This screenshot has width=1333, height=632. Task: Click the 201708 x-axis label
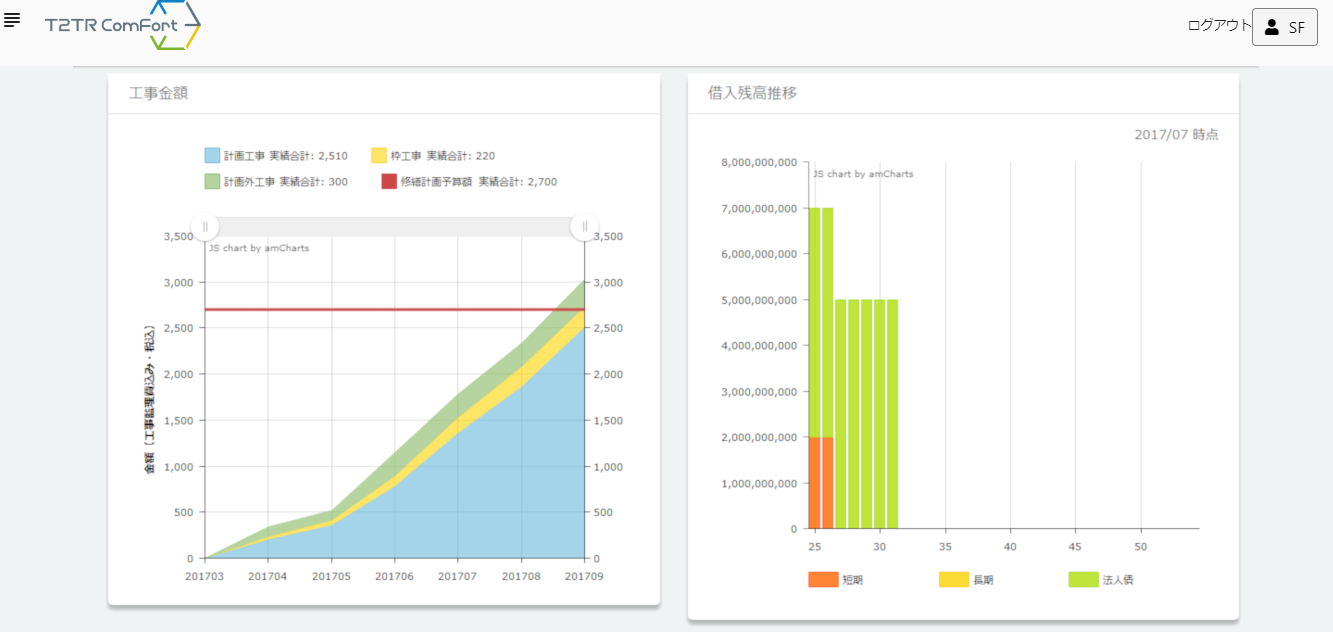click(x=521, y=576)
